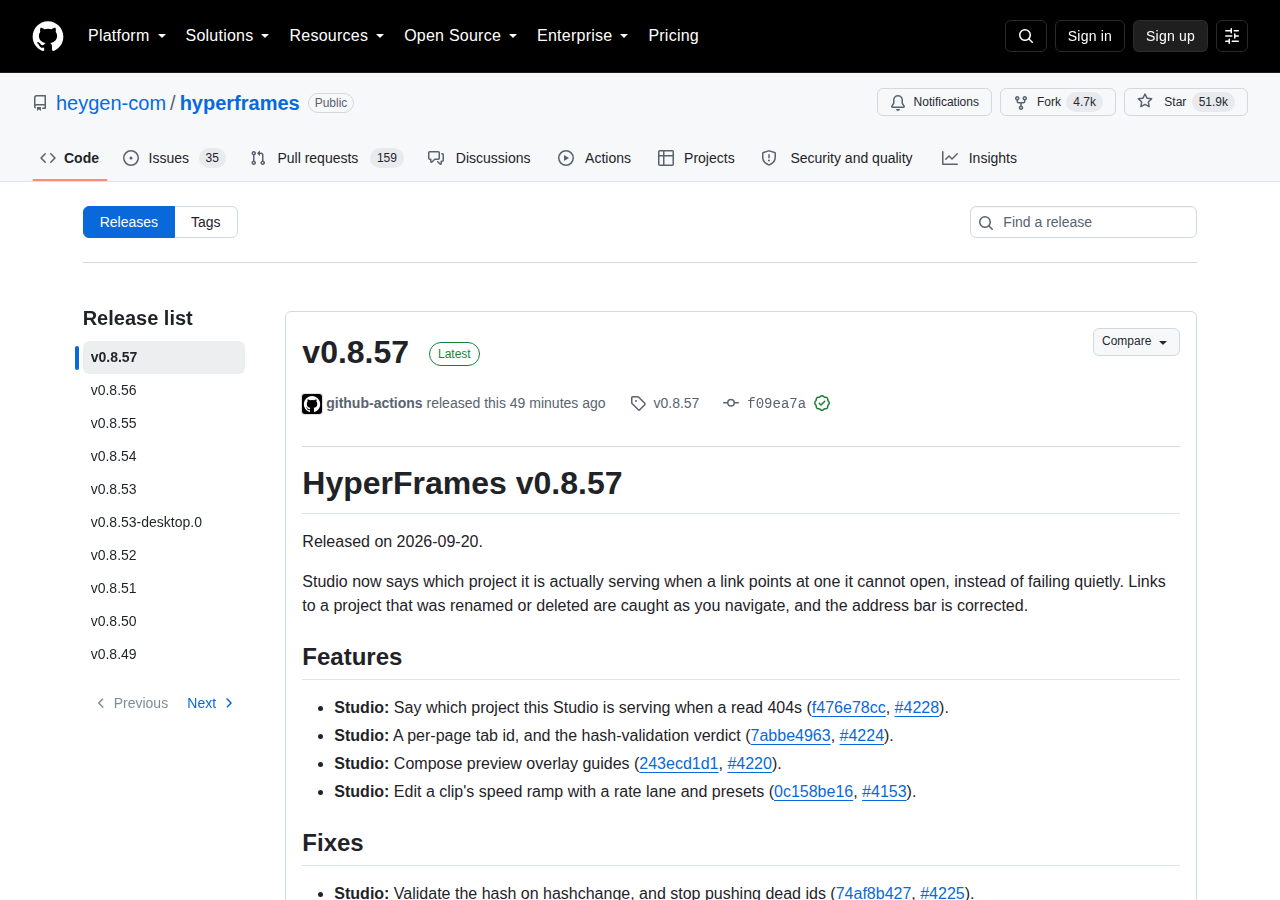Click the commit icon beside f09ea7a
The width and height of the screenshot is (1280, 900).
coord(731,403)
